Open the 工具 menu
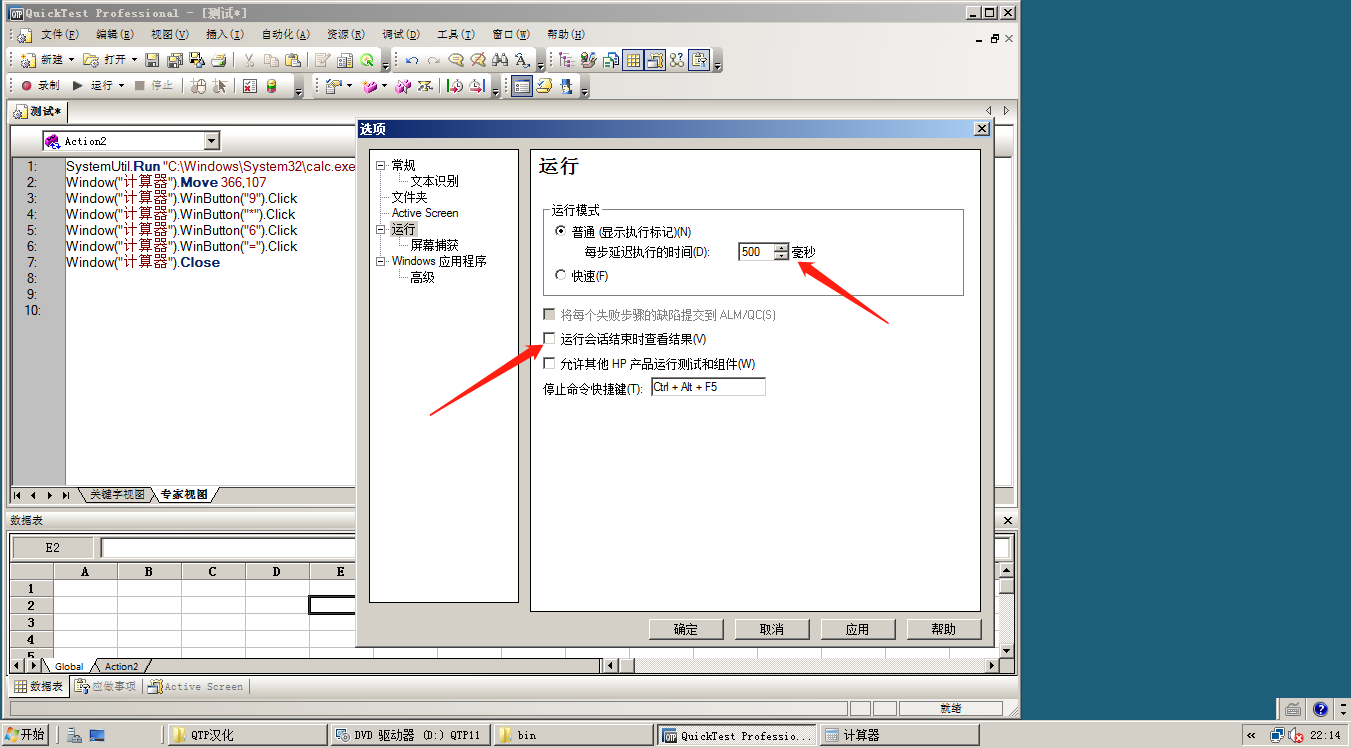 [x=455, y=33]
